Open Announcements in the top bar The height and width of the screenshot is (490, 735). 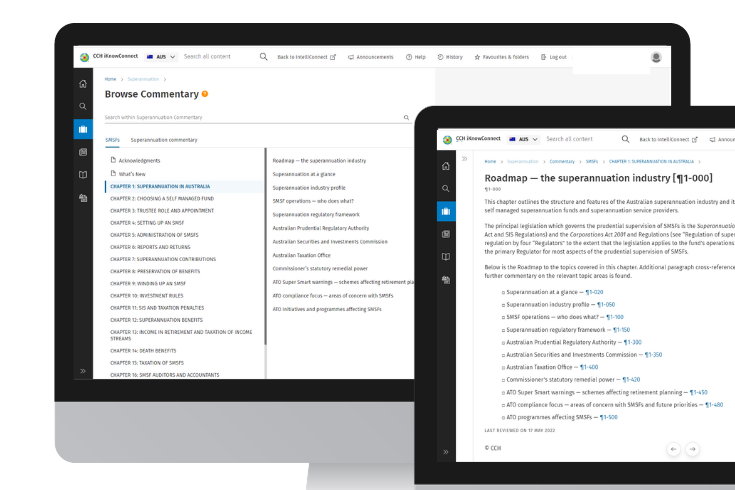(370, 57)
